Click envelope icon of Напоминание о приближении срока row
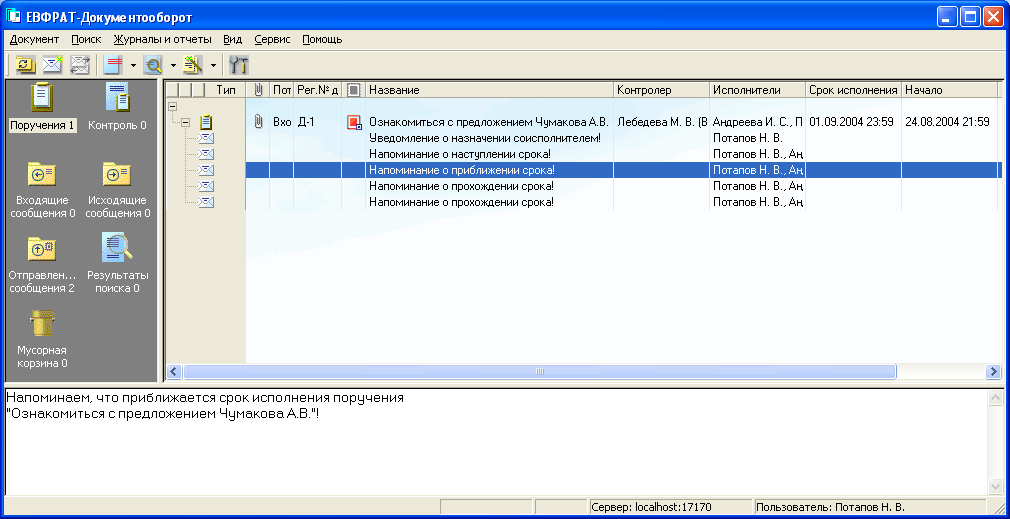The width and height of the screenshot is (1010, 519). (x=206, y=170)
